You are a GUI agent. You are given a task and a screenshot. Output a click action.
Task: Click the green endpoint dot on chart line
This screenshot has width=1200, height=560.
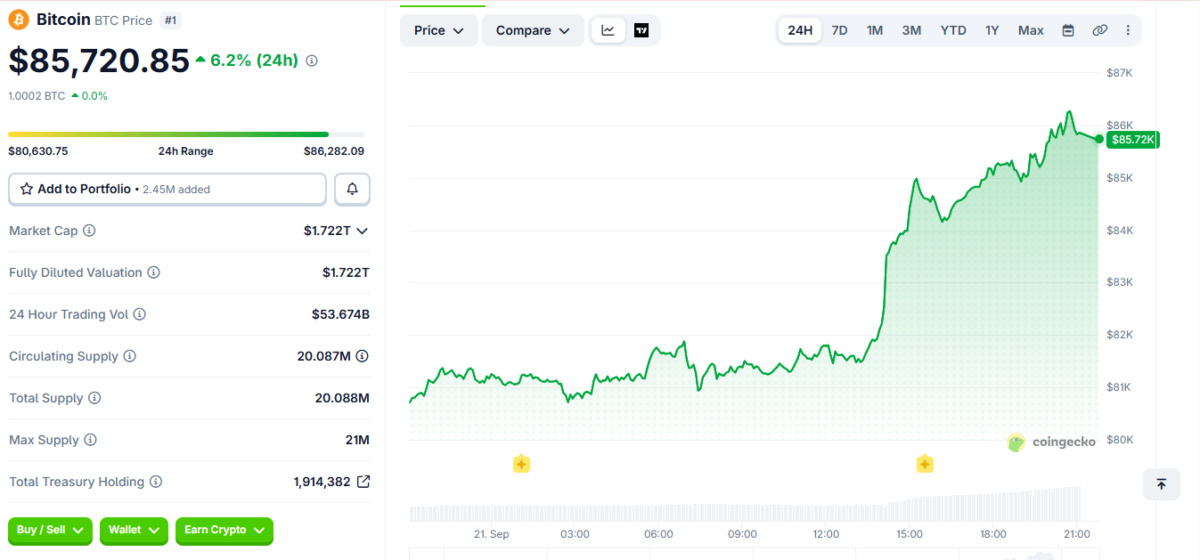(1099, 139)
